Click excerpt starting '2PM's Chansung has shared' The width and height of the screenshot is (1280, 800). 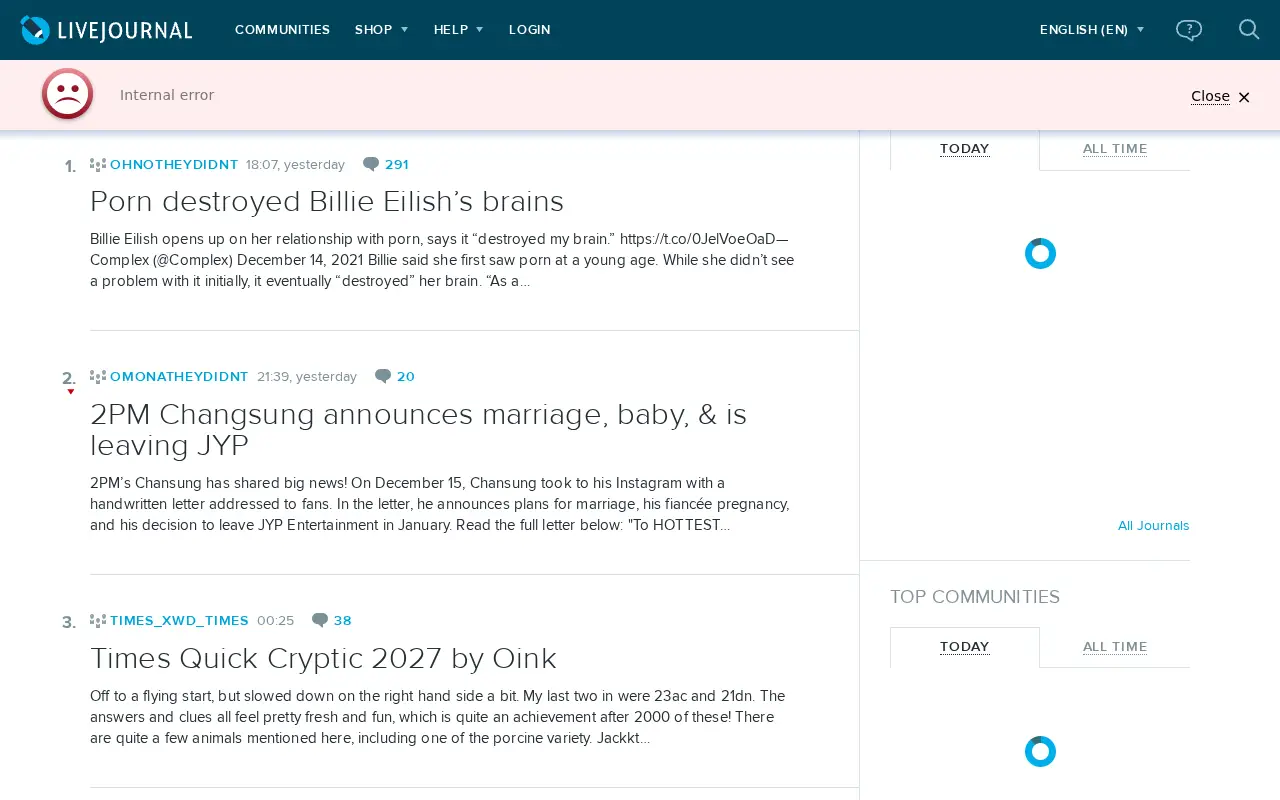[440, 504]
